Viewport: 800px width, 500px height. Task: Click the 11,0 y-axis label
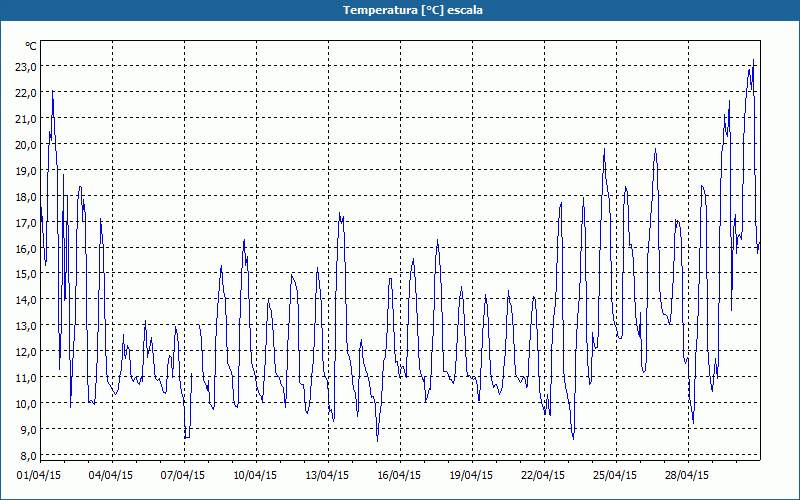pos(27,378)
